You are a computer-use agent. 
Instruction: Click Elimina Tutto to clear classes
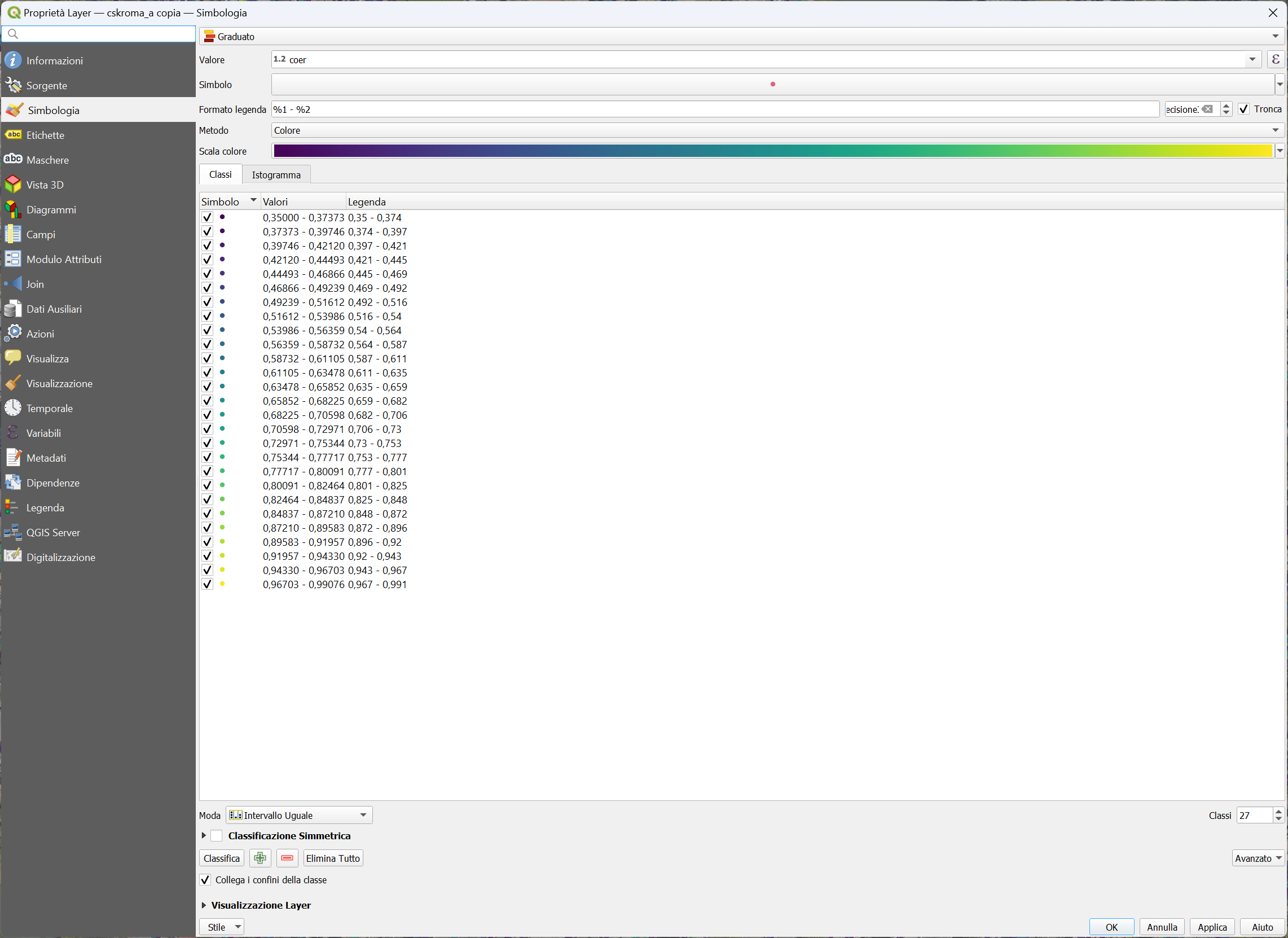(x=332, y=858)
